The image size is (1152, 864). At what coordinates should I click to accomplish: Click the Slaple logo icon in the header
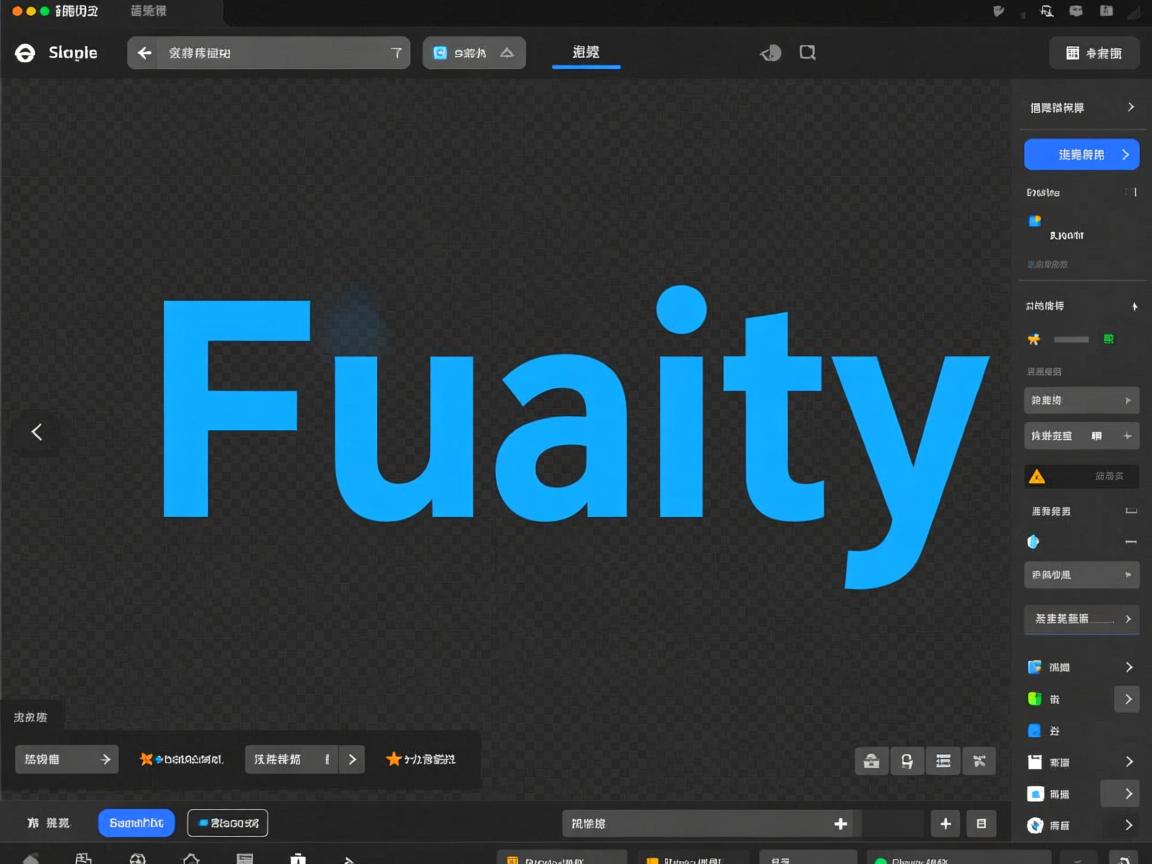click(x=25, y=53)
